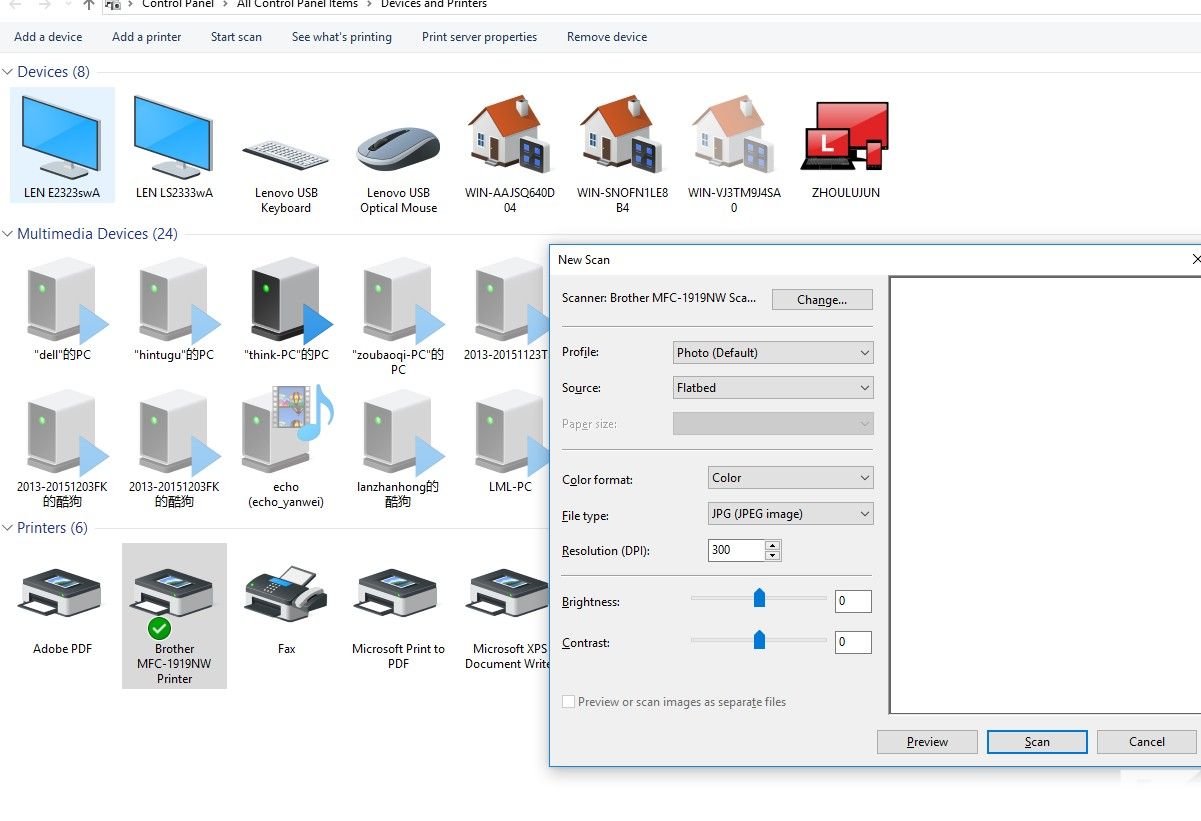The height and width of the screenshot is (821, 1201).
Task: Open Print server properties
Action: pos(479,37)
